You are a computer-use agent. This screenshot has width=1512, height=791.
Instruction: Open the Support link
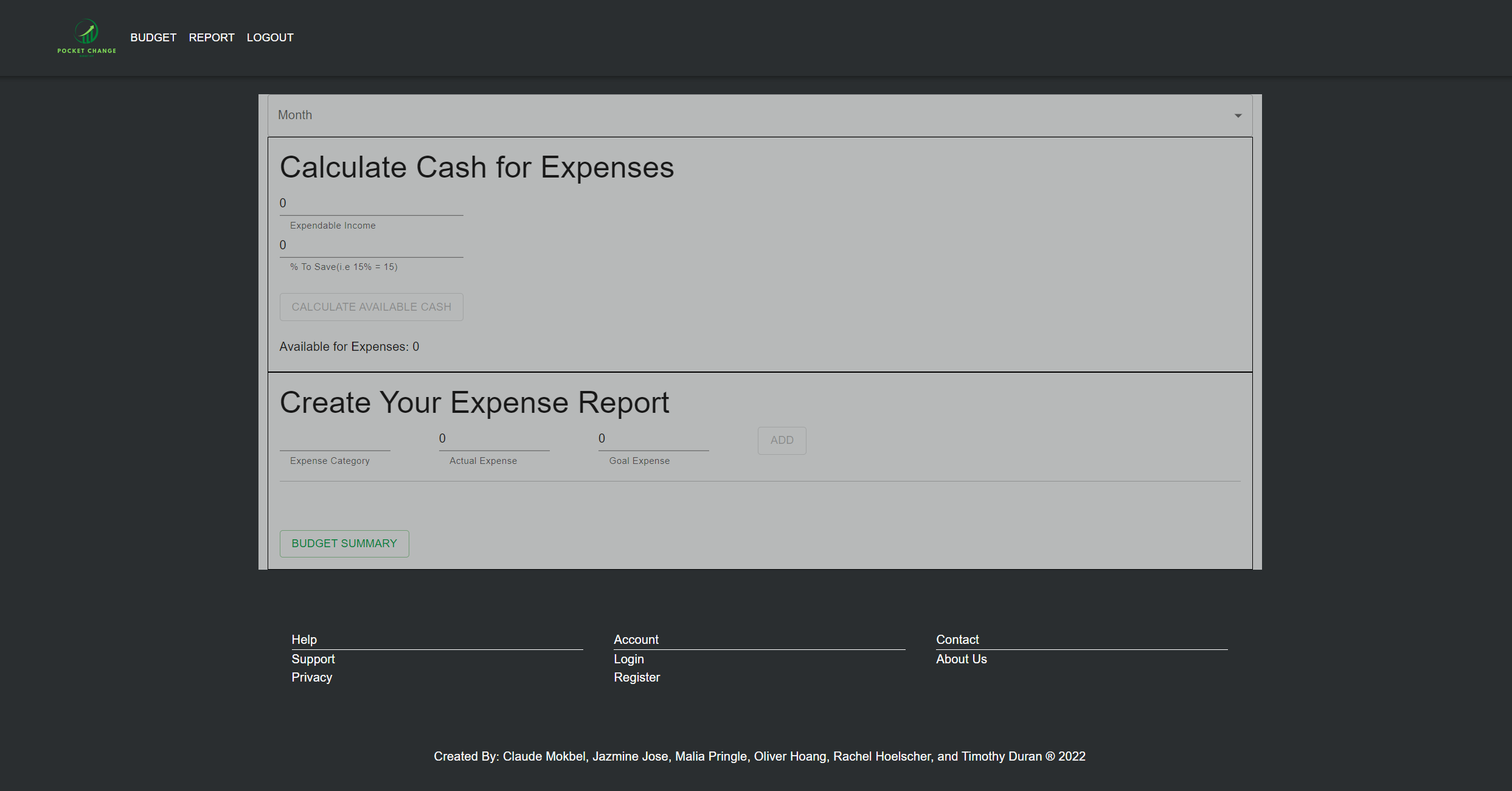point(313,658)
